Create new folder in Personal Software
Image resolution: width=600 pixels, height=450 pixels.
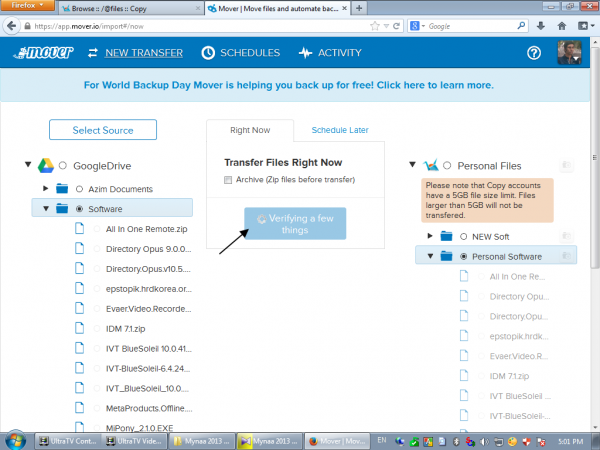click(566, 256)
